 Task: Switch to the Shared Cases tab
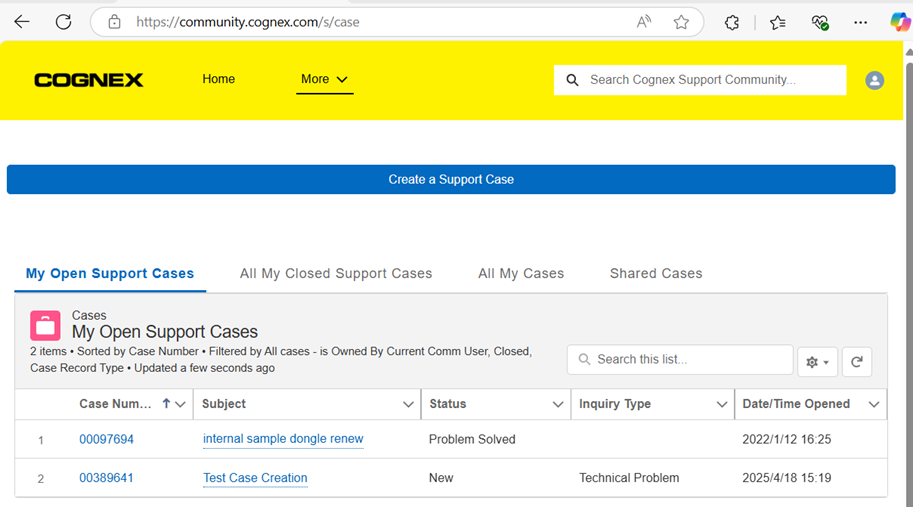tap(656, 274)
